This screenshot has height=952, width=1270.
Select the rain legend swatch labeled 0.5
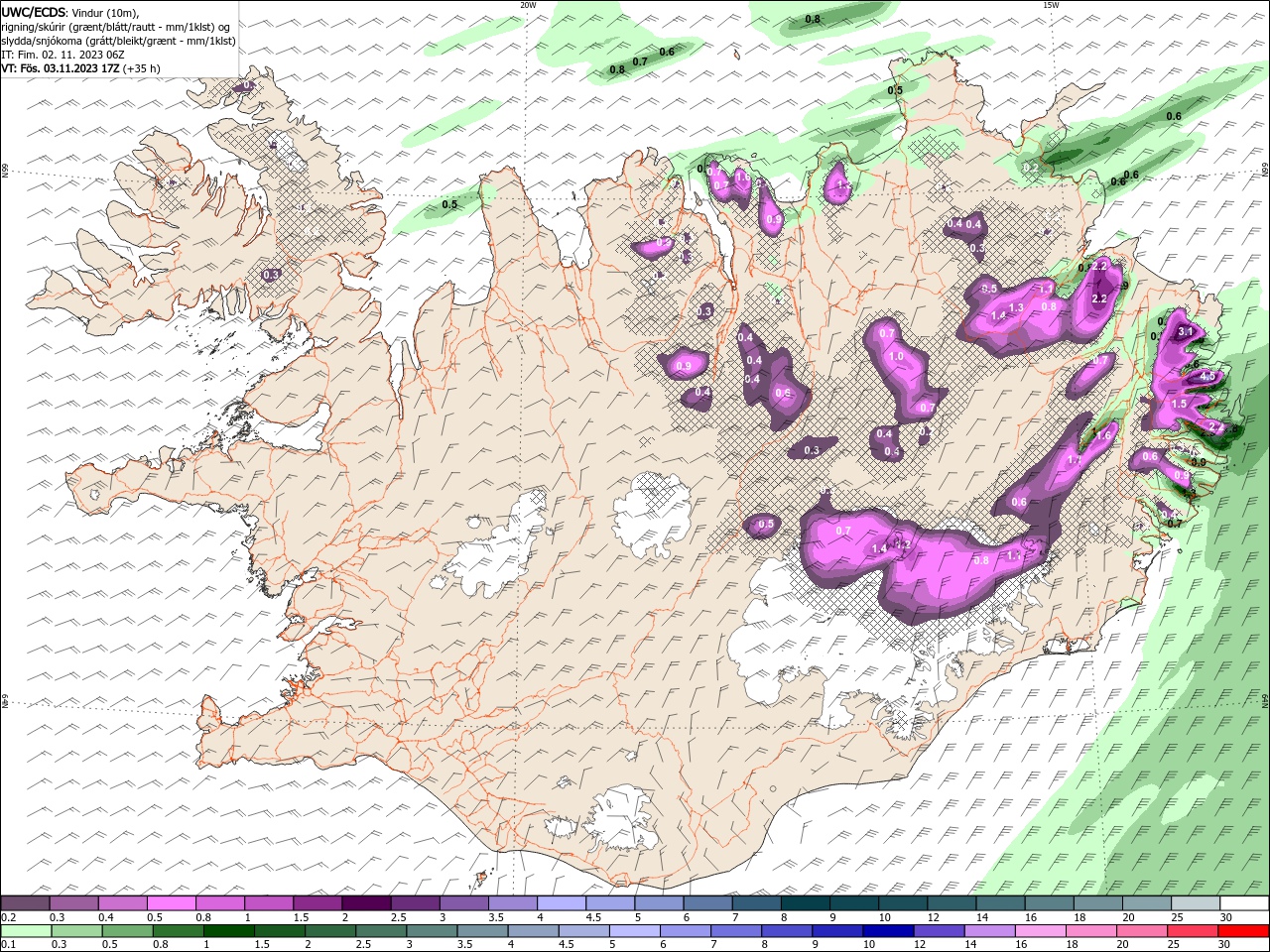pos(127,931)
